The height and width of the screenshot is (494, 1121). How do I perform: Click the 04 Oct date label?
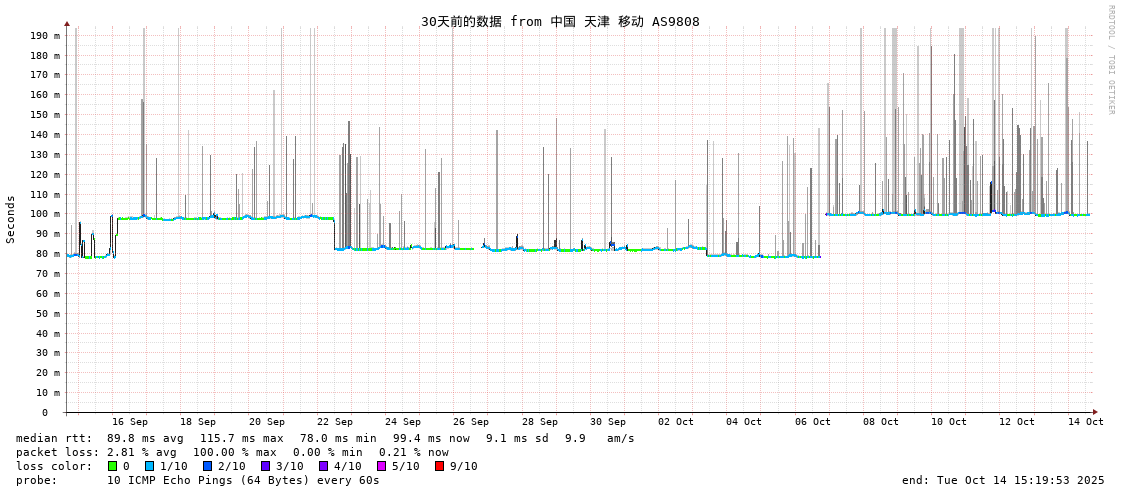(x=744, y=422)
